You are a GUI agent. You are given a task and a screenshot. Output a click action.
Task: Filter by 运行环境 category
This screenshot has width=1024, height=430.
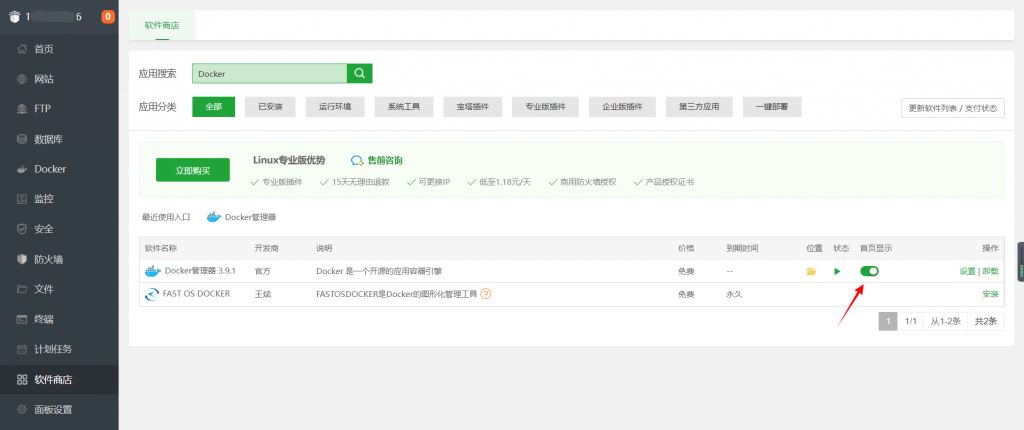point(335,107)
